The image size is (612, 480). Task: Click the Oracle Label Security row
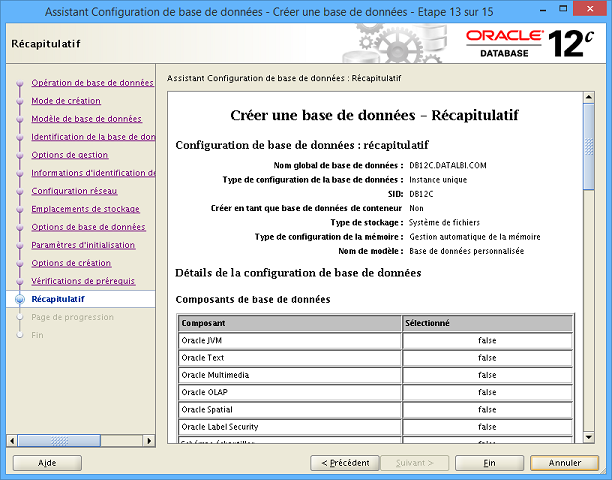375,427
